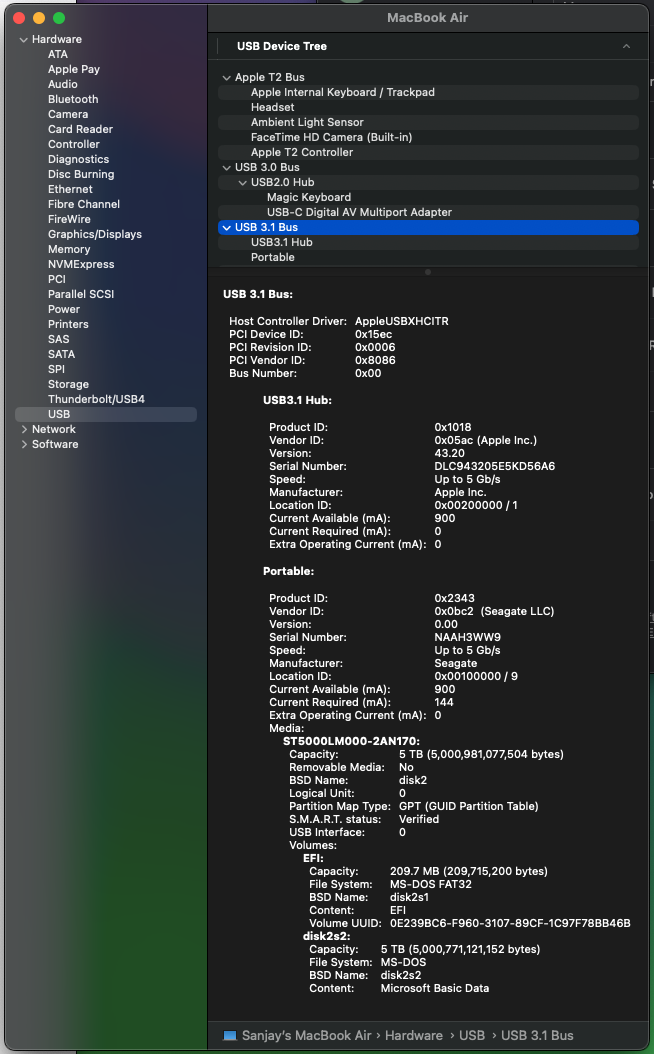Collapse the Hardware section in the sidebar
The width and height of the screenshot is (654, 1054).
click(24, 40)
